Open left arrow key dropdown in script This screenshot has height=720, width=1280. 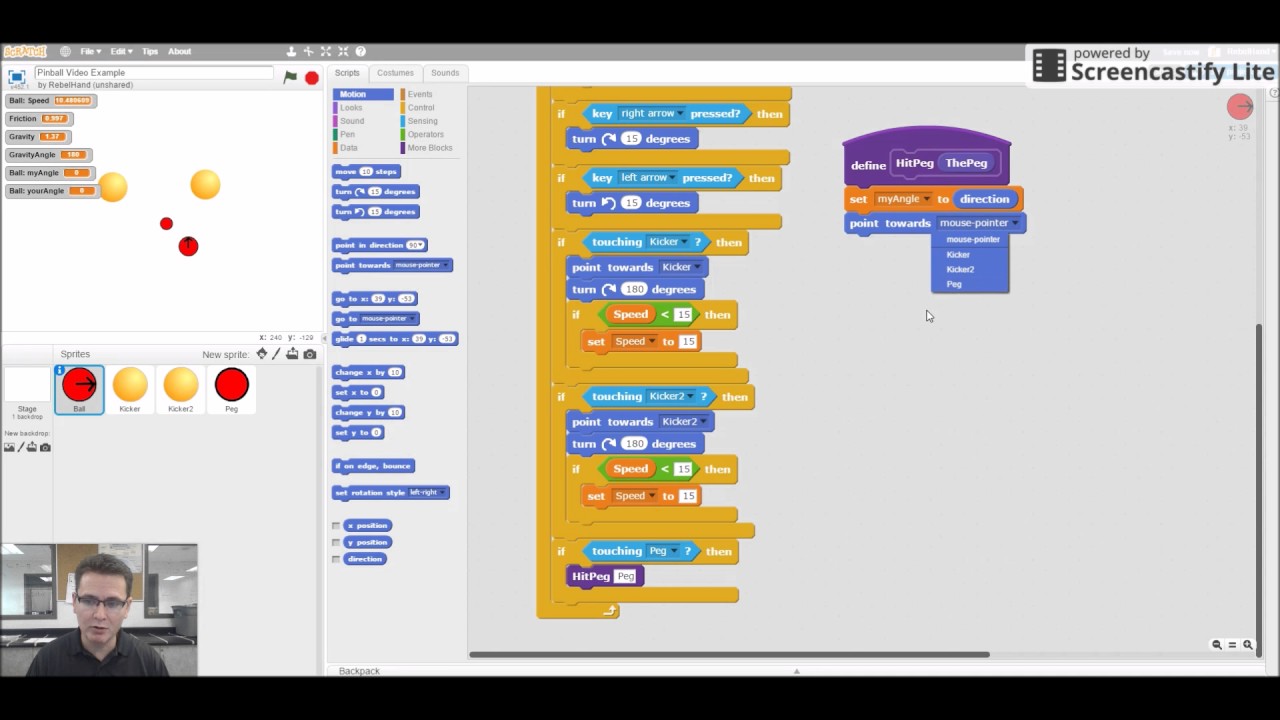coord(647,178)
